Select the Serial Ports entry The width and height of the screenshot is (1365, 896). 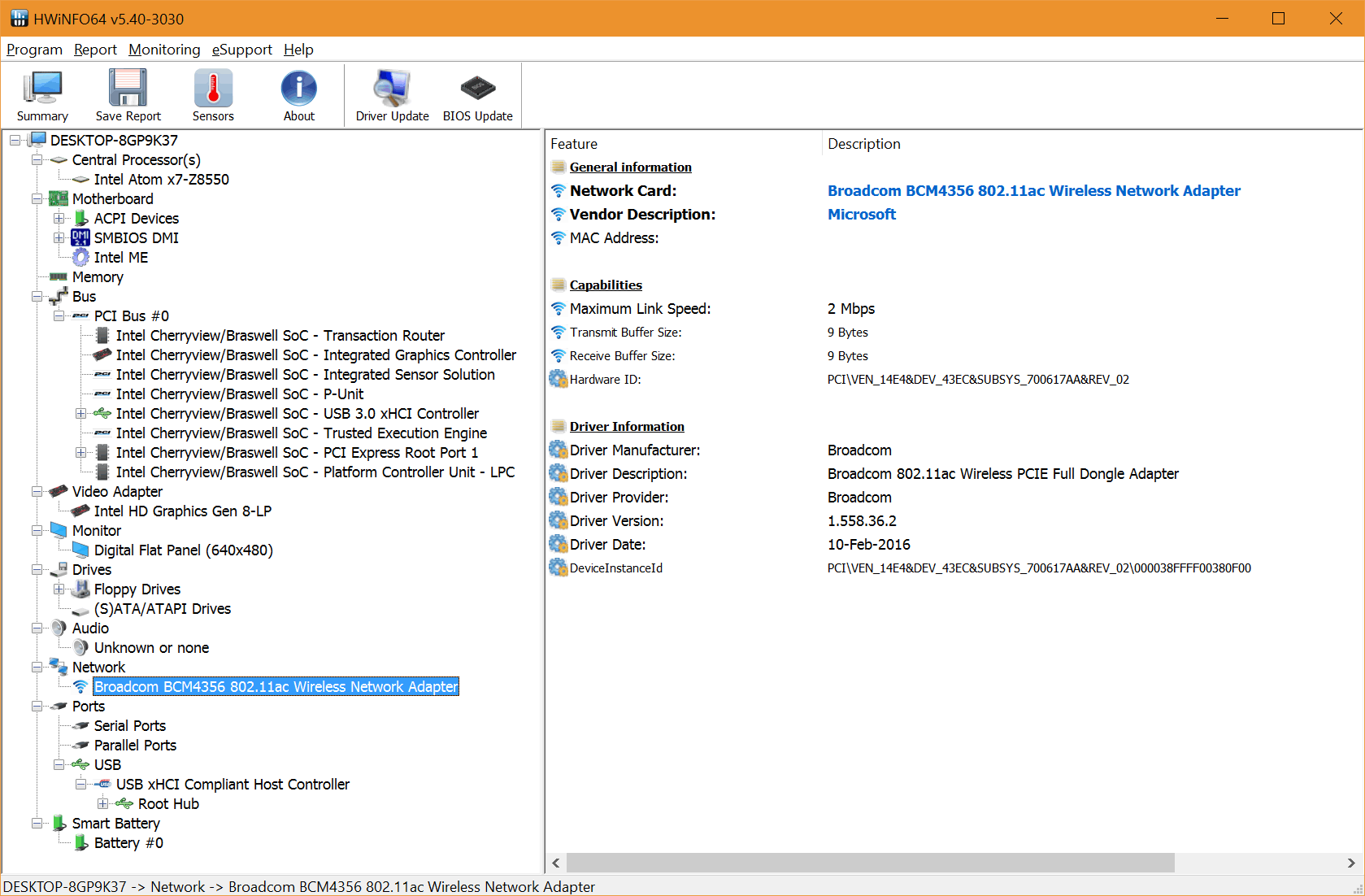click(129, 725)
